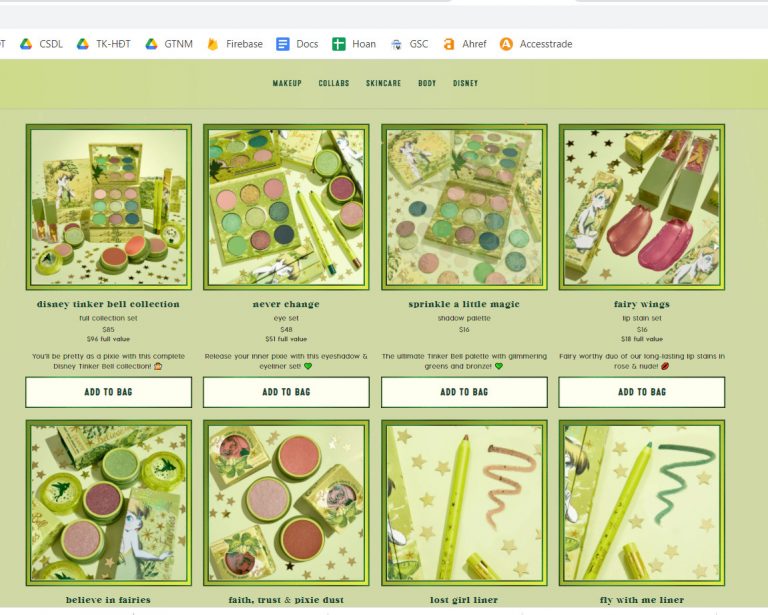768x615 pixels.
Task: Click the $51 full value text
Action: pyautogui.click(x=286, y=339)
